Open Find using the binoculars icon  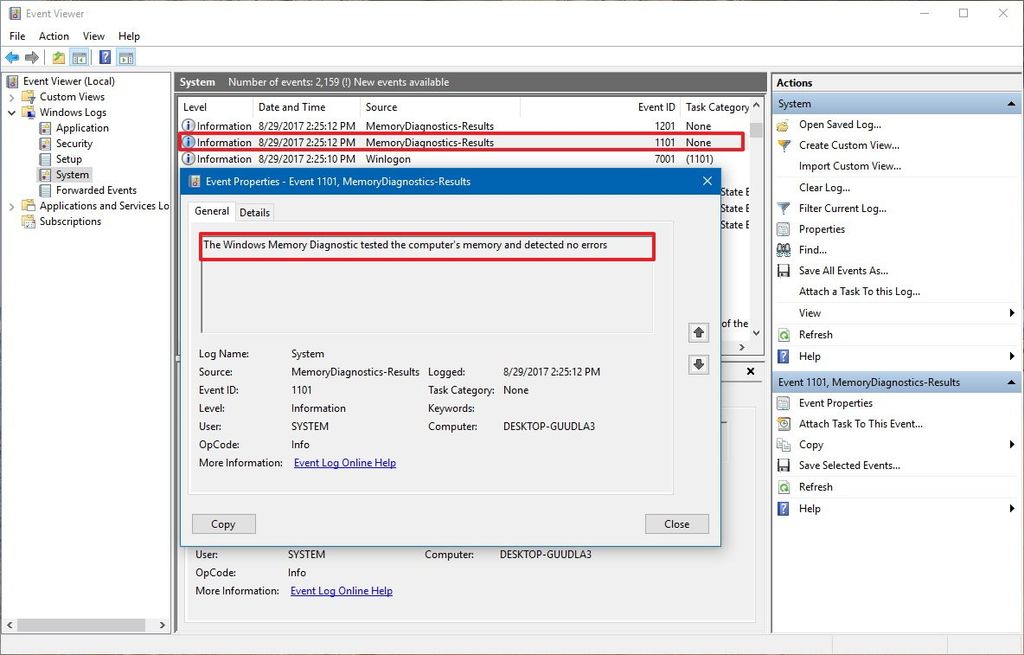coord(784,249)
